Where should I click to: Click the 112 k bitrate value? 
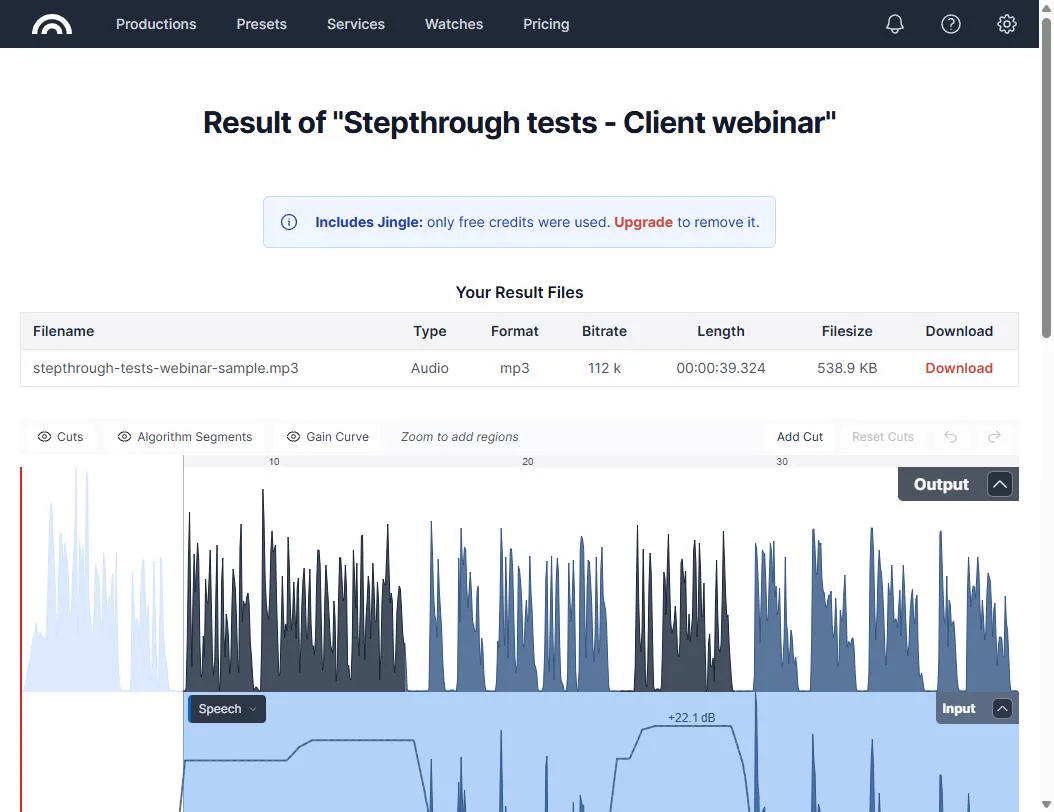pyautogui.click(x=604, y=368)
